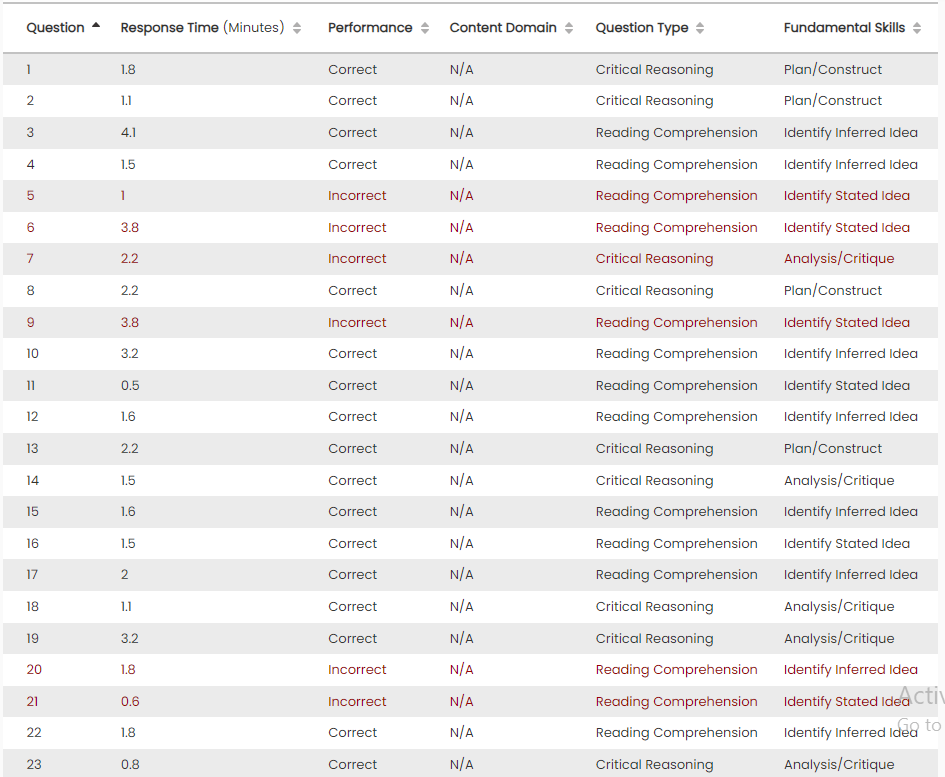The height and width of the screenshot is (777, 945).
Task: Click the Content Domain column header label
Action: tap(503, 28)
